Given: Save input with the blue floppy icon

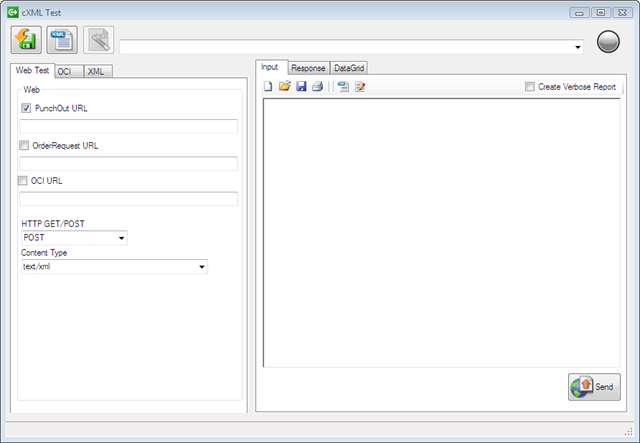Looking at the screenshot, I should [x=301, y=86].
